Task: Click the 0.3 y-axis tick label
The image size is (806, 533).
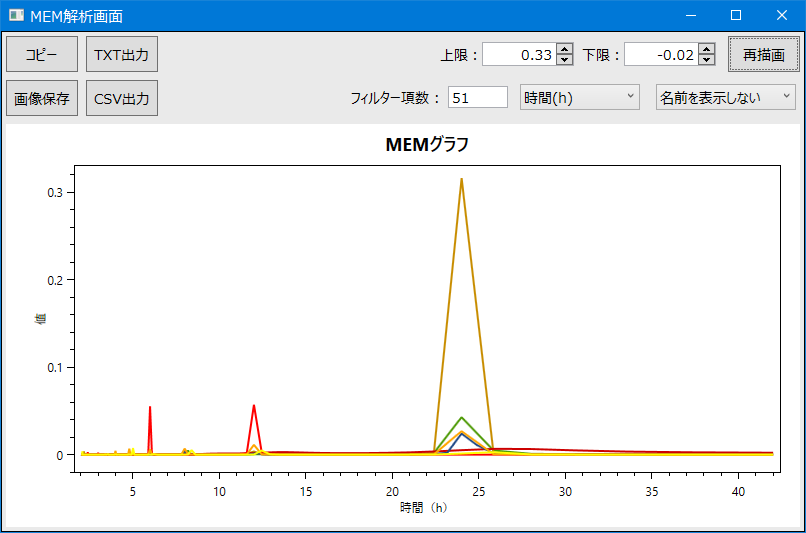Action: point(55,193)
